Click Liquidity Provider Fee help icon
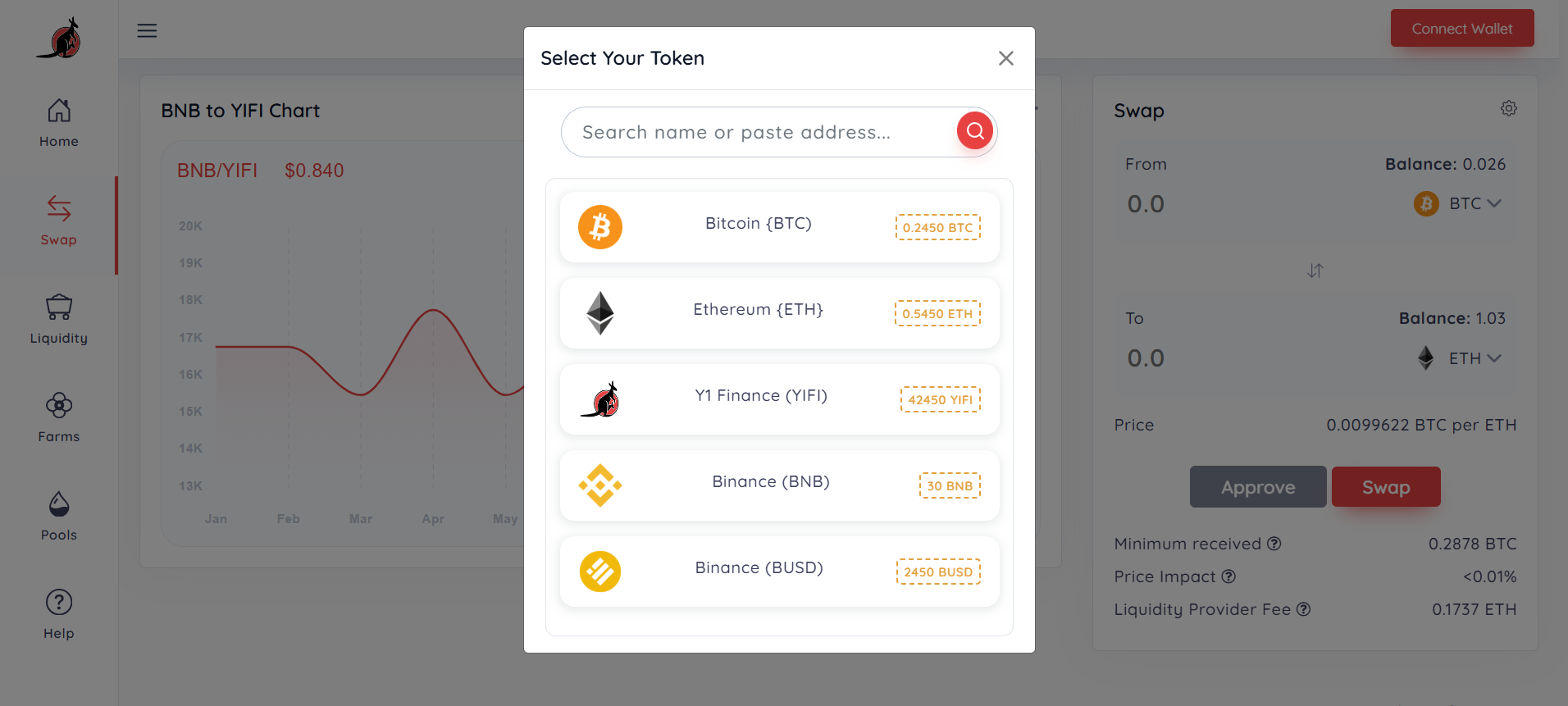This screenshot has width=1568, height=706. (1303, 609)
